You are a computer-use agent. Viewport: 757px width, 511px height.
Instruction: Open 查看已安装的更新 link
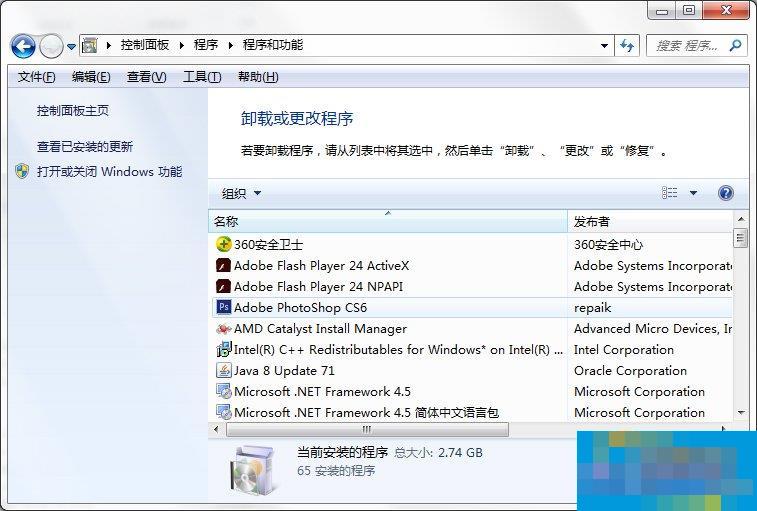pyautogui.click(x=85, y=146)
